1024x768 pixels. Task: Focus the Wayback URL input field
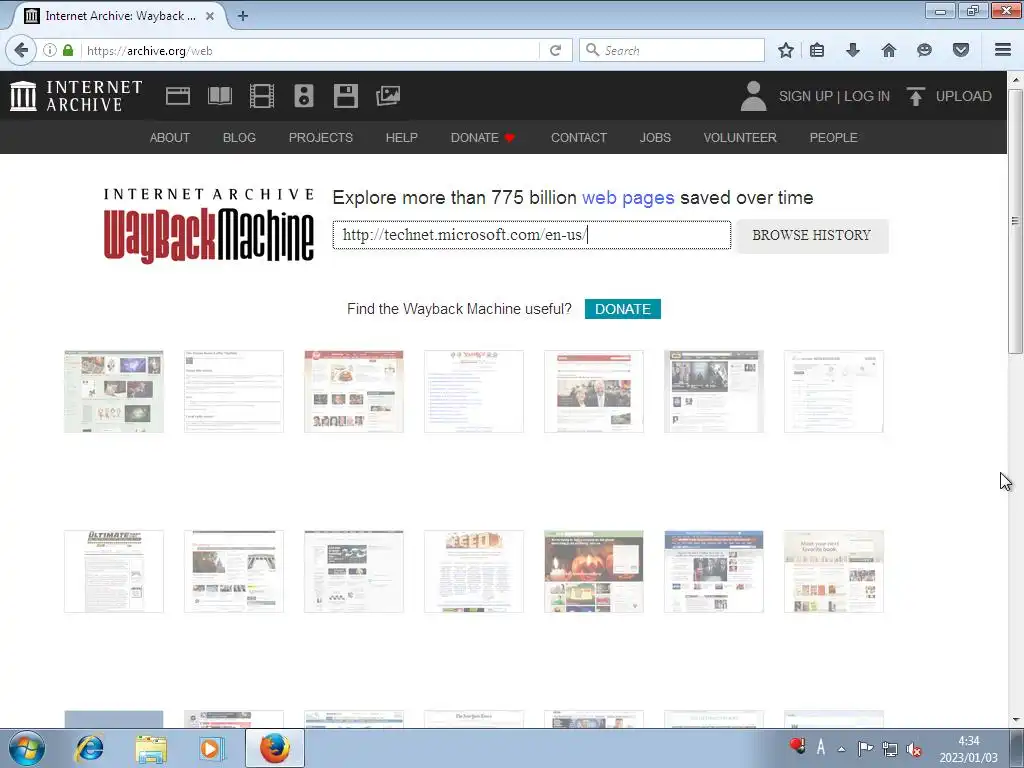coord(532,235)
